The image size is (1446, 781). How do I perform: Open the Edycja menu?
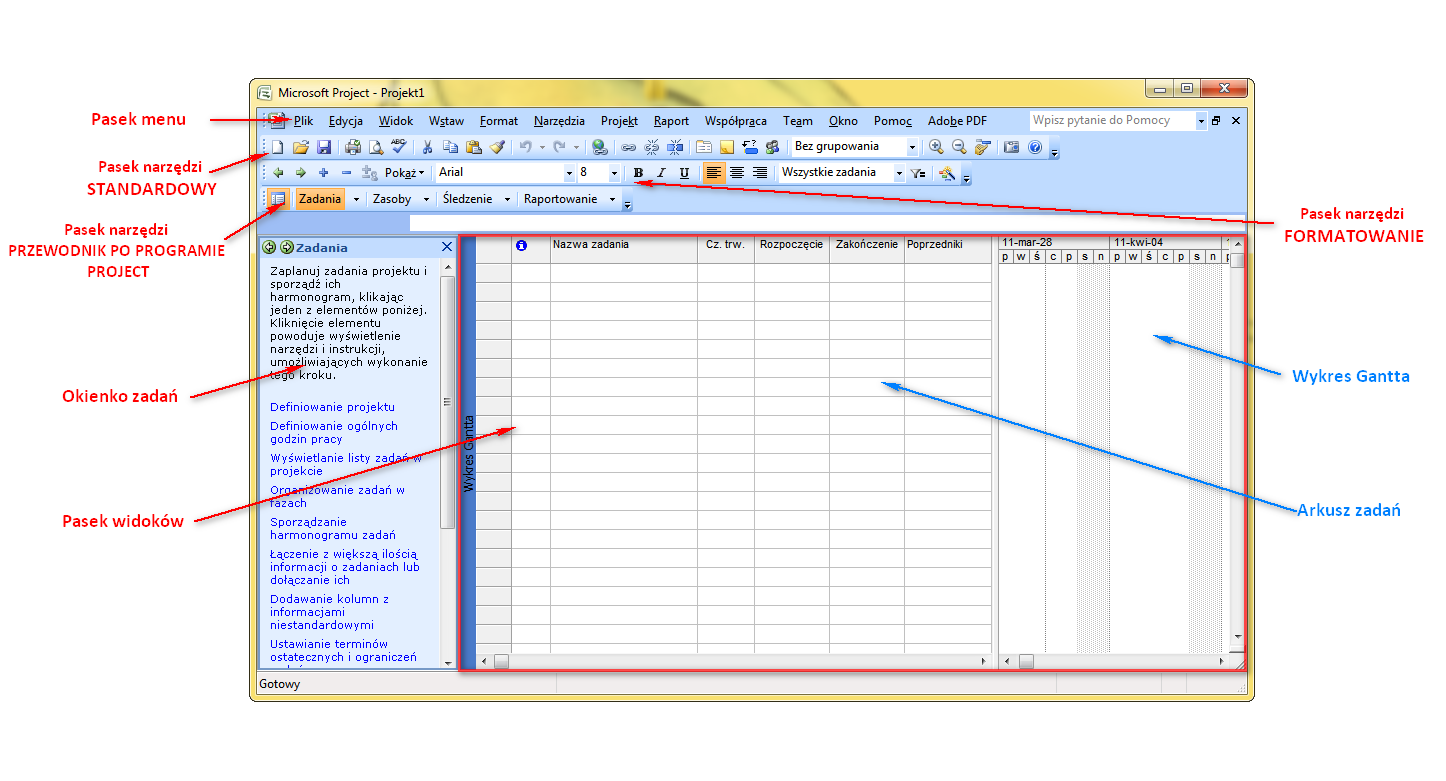coord(345,120)
